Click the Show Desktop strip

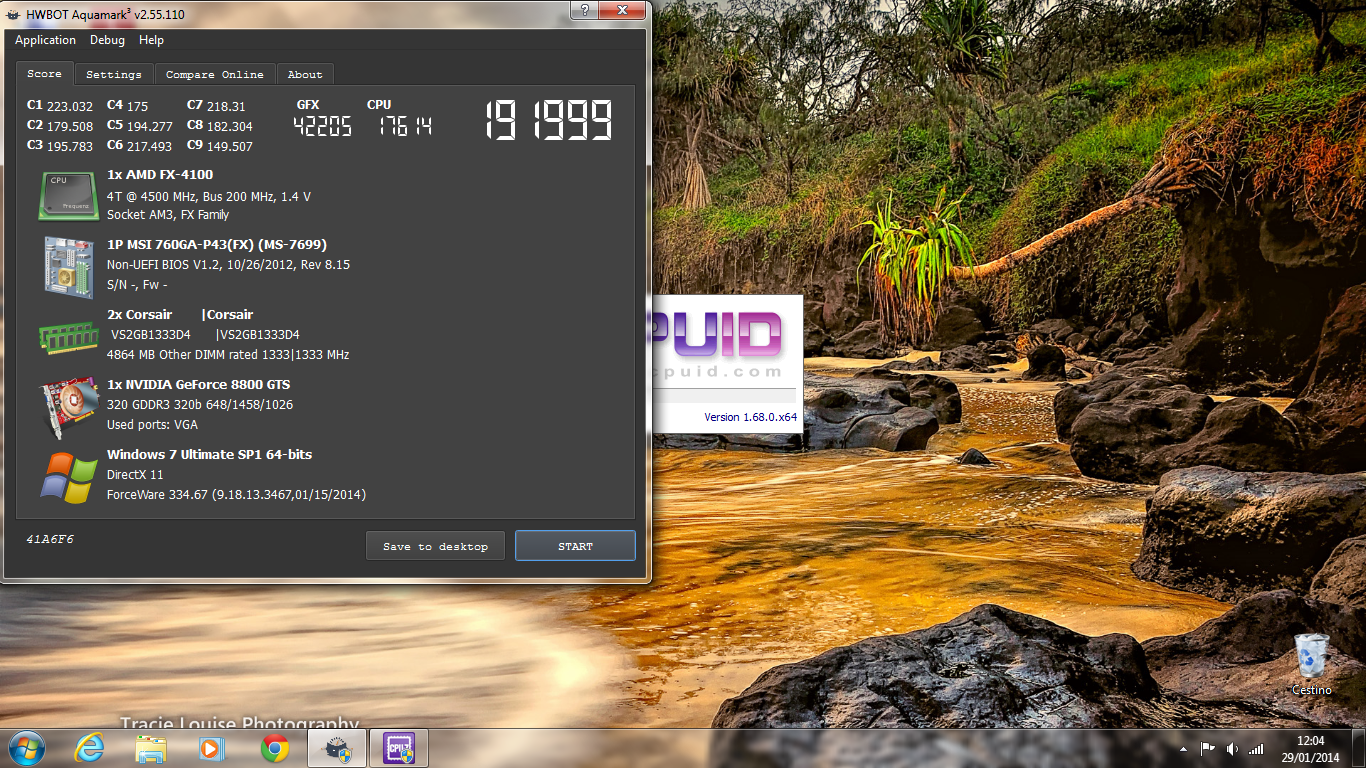[x=1360, y=749]
